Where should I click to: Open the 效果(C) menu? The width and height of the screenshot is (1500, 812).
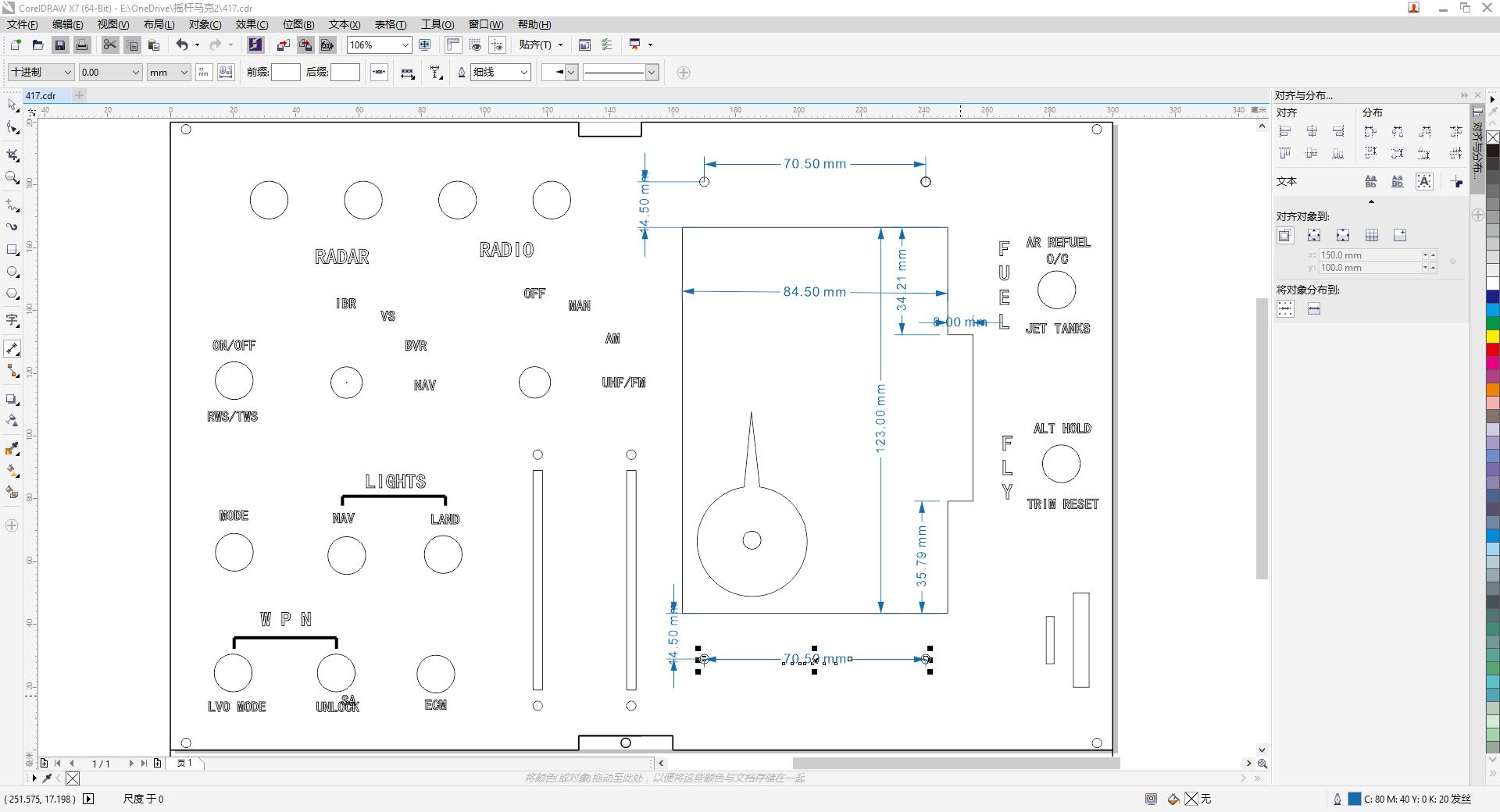252,24
